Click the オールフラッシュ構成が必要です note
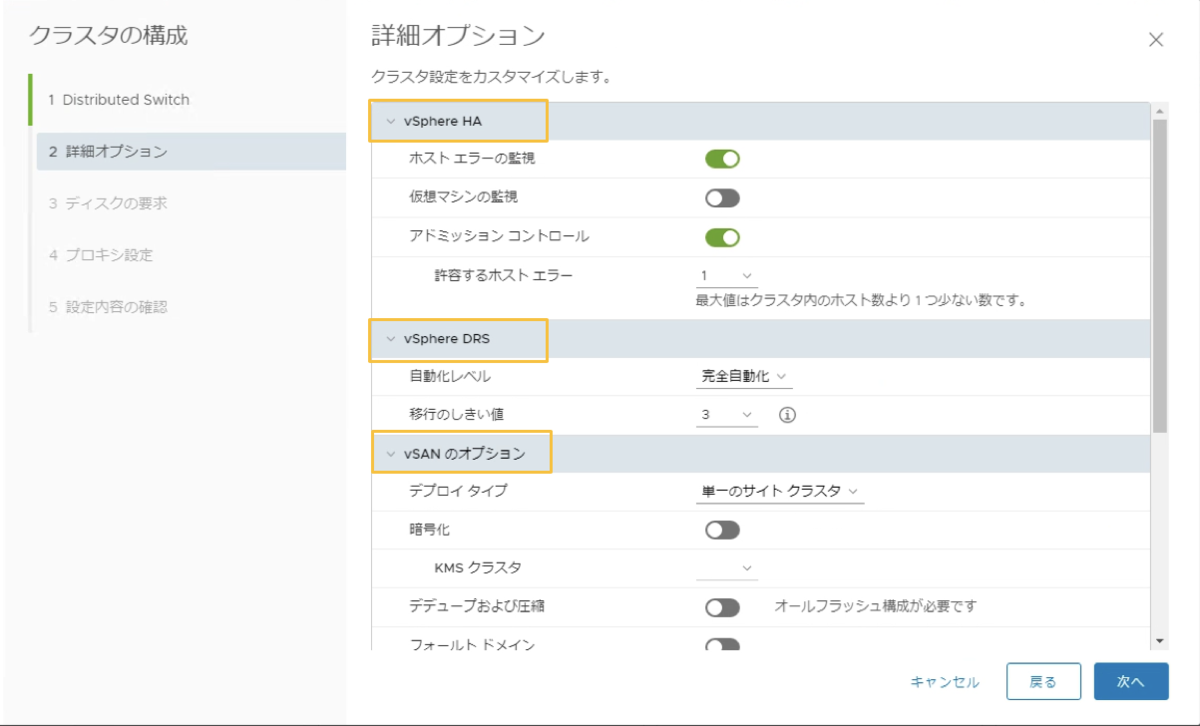 click(x=875, y=606)
